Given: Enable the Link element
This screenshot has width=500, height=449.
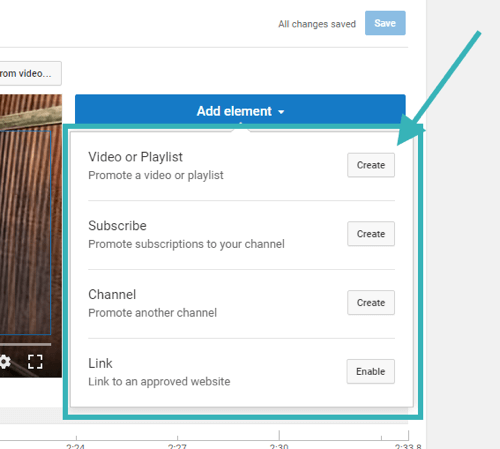Looking at the screenshot, I should 370,371.
